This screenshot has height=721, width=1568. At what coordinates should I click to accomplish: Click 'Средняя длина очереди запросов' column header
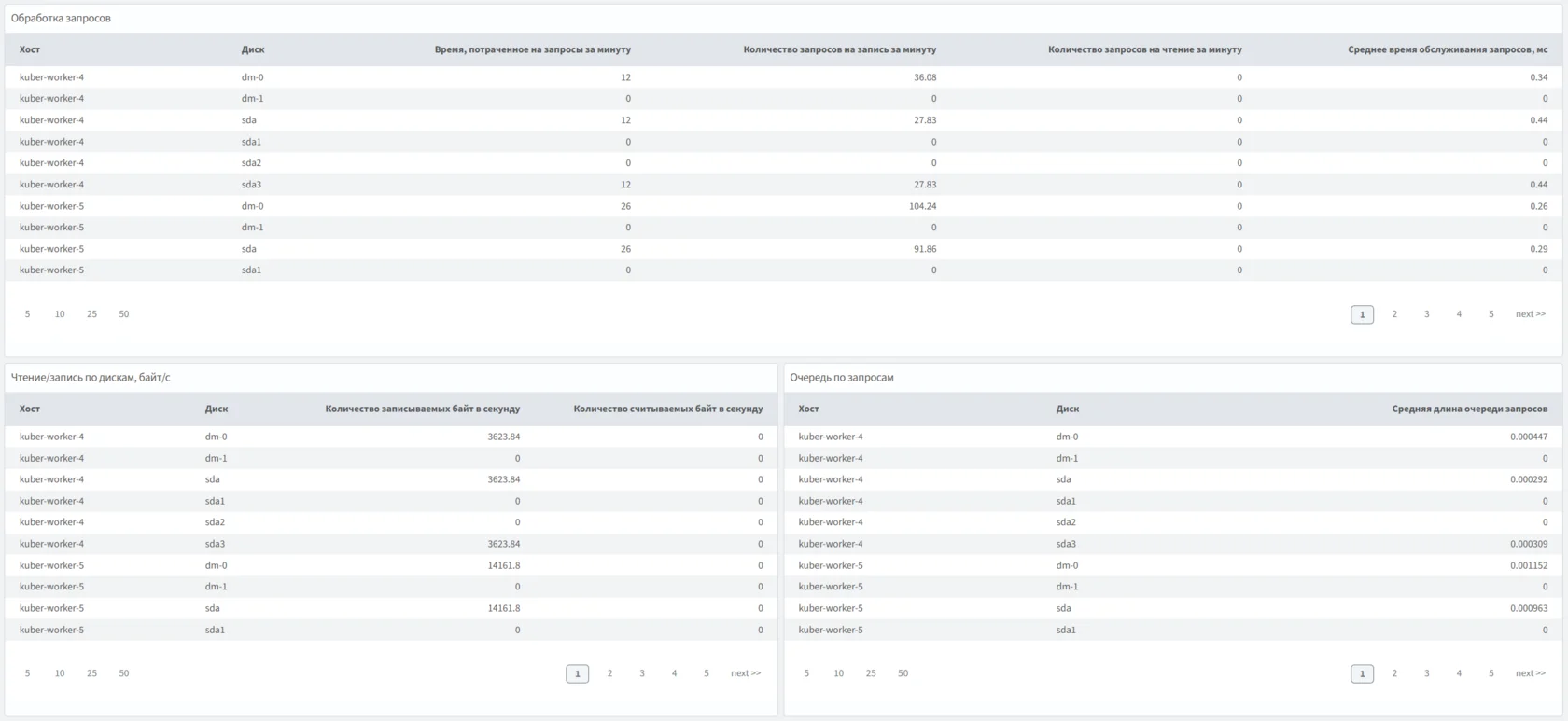click(1469, 409)
